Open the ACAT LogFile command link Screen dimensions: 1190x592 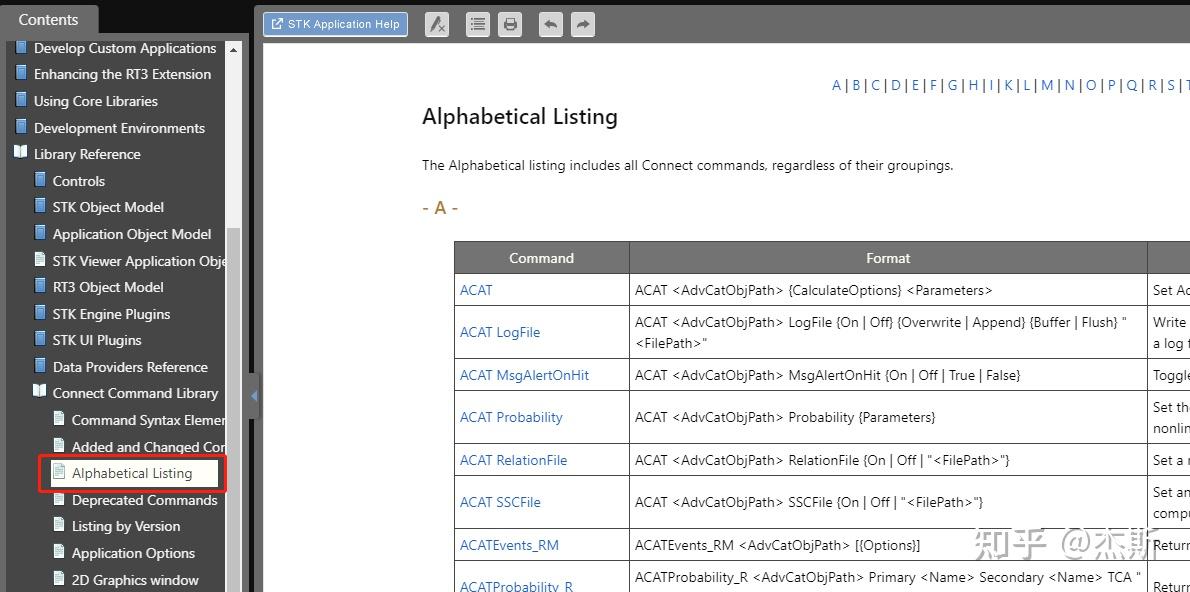[499, 332]
